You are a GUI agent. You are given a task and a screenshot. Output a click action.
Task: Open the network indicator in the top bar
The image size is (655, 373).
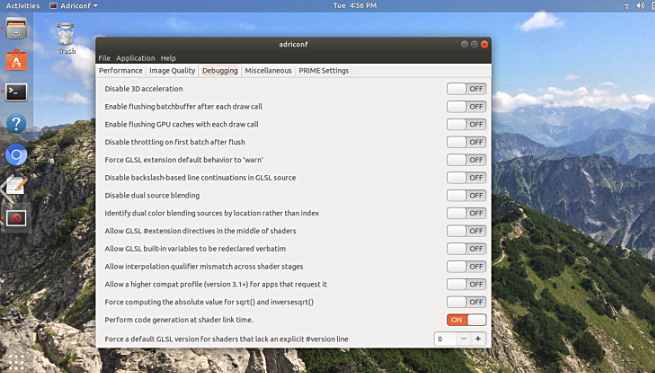(x=627, y=5)
